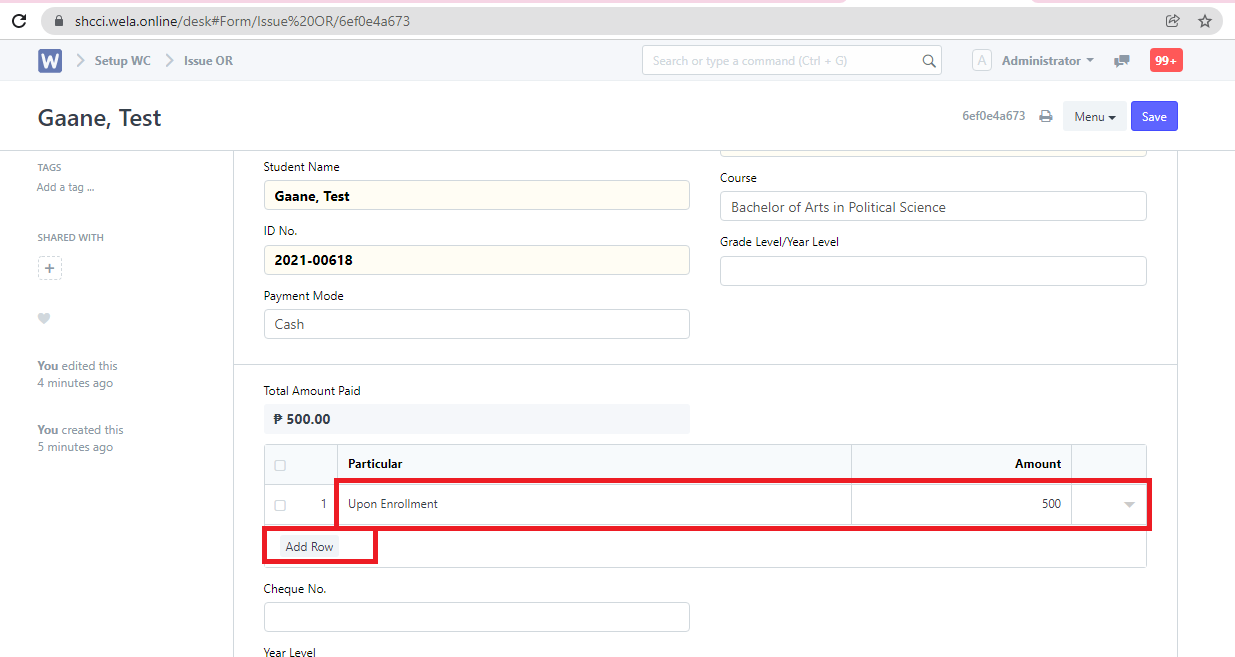
Task: Click the Add Row button
Action: tap(309, 547)
